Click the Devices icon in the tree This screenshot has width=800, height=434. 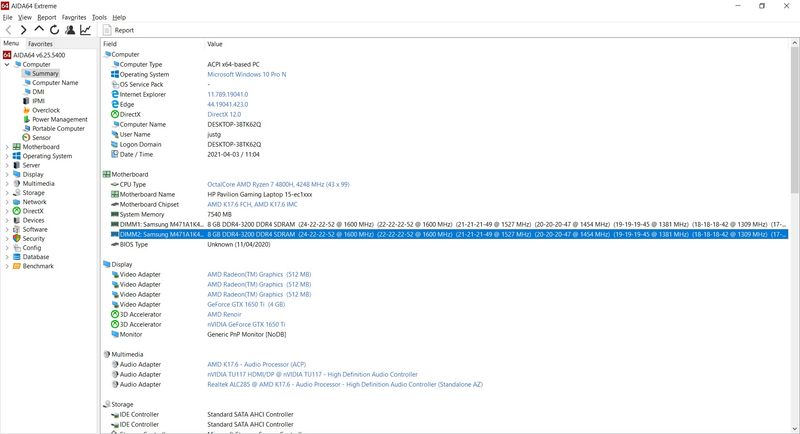click(16, 220)
